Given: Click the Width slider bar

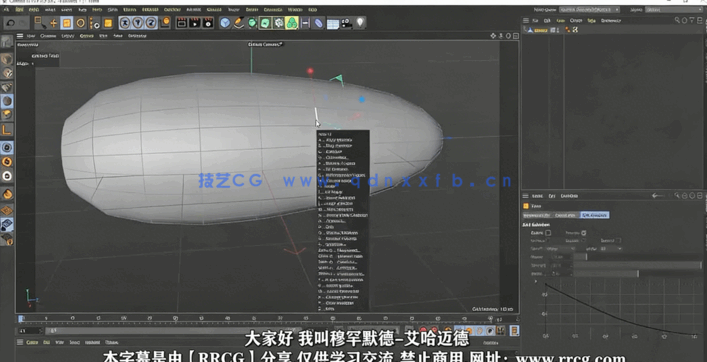Looking at the screenshot, I should click(x=637, y=274).
